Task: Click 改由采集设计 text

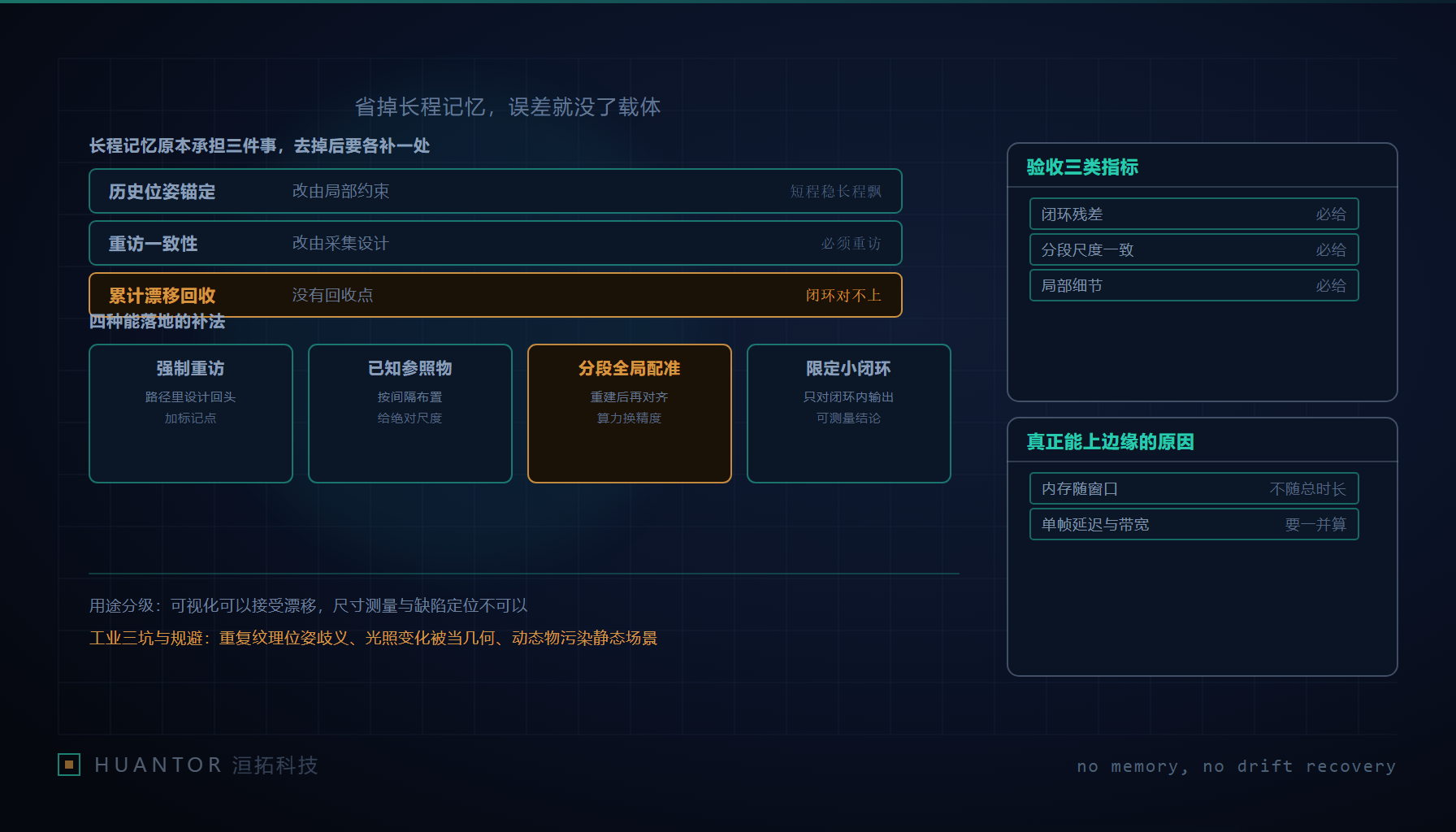Action: click(x=340, y=243)
